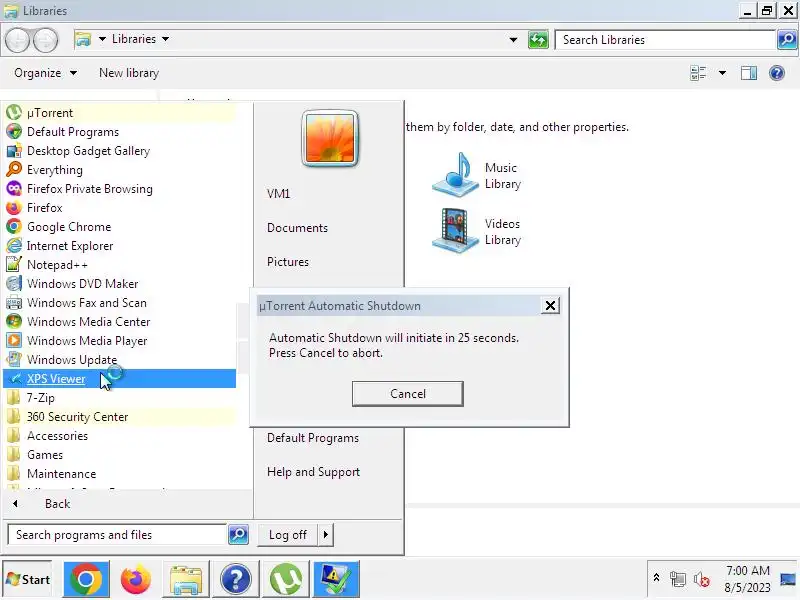Click the user account picture
Image resolution: width=800 pixels, height=600 pixels.
(330, 138)
